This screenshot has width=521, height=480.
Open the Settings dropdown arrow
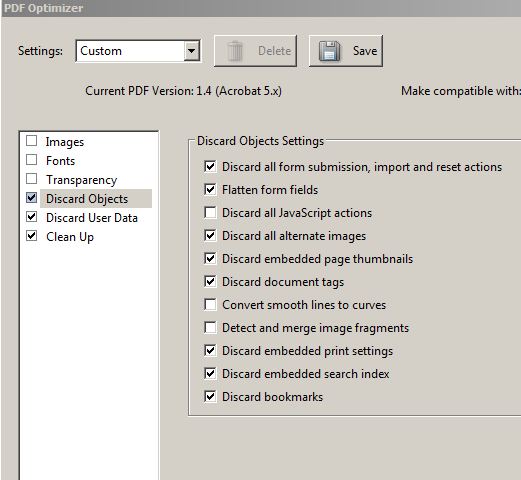(x=191, y=51)
